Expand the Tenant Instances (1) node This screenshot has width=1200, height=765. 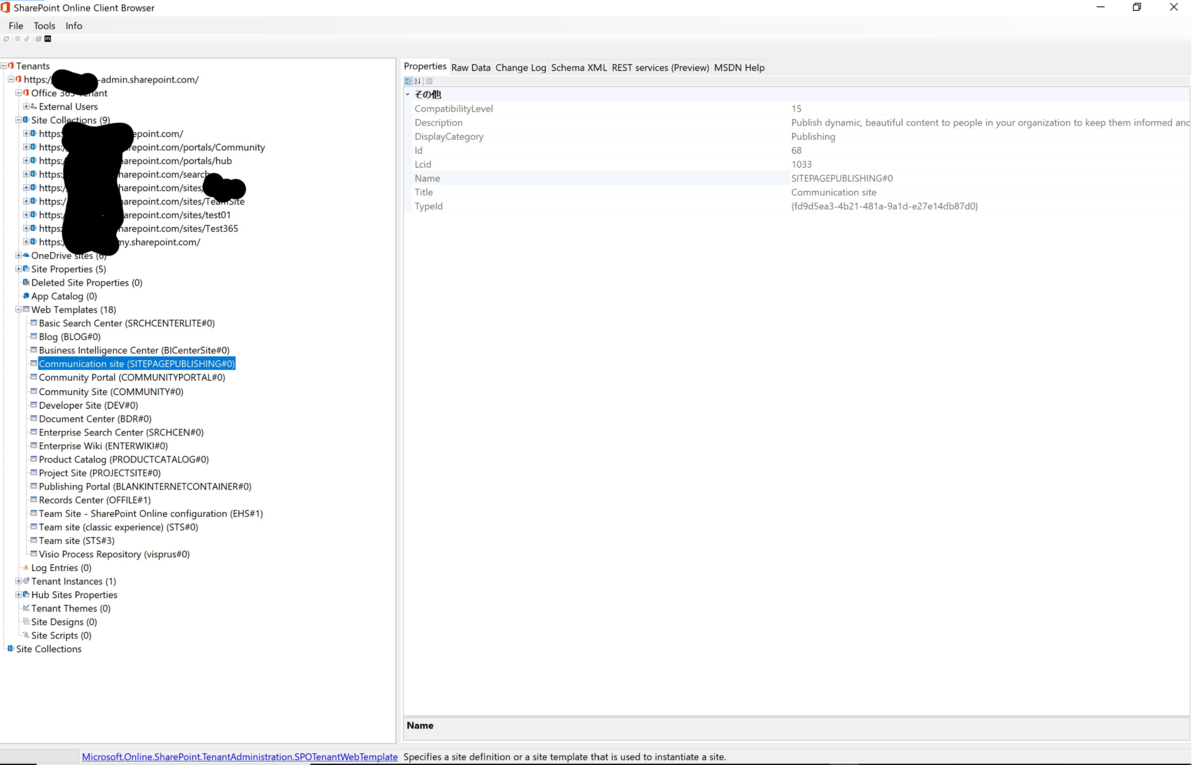pos(18,581)
